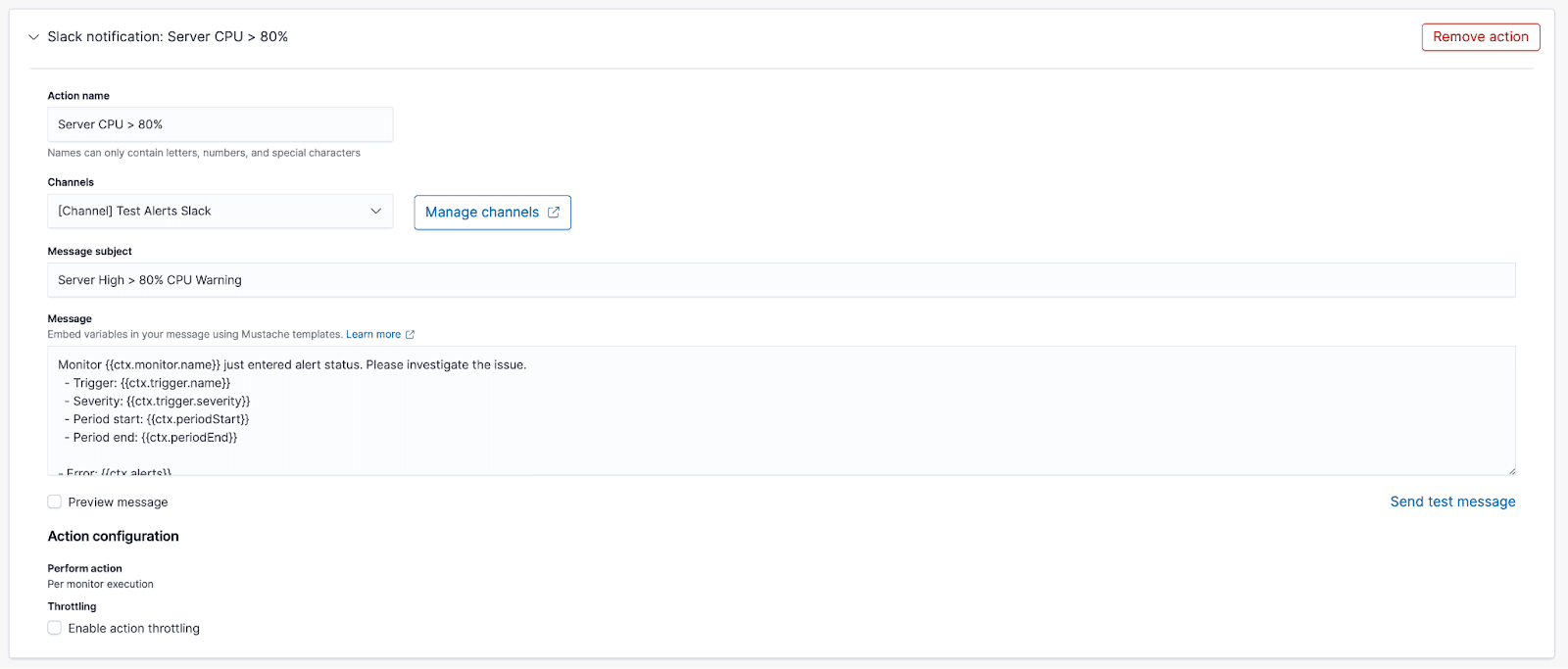Collapse the Slack notification section chevron
This screenshot has width=1568, height=669.
click(33, 37)
